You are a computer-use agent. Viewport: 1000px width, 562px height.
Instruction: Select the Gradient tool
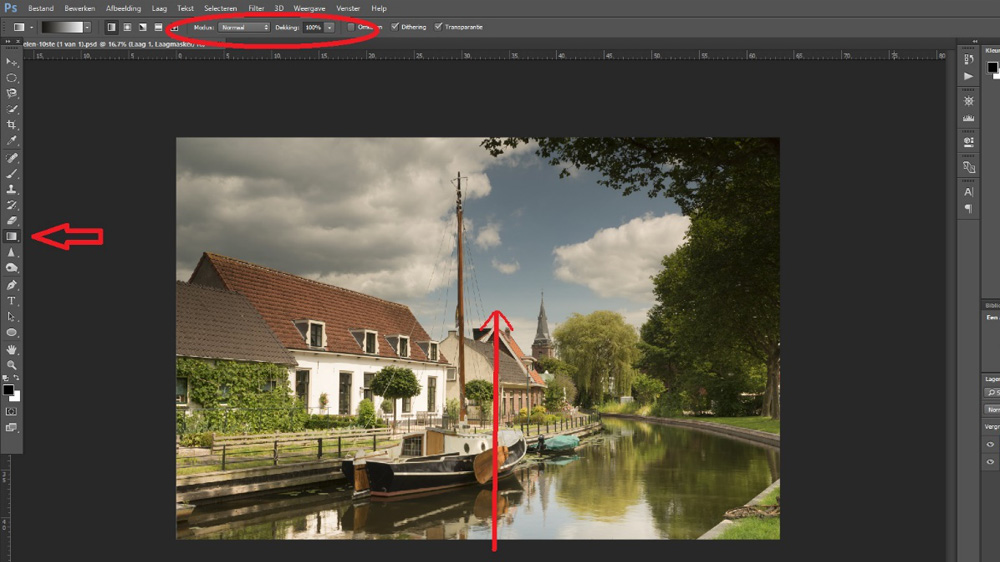(11, 236)
